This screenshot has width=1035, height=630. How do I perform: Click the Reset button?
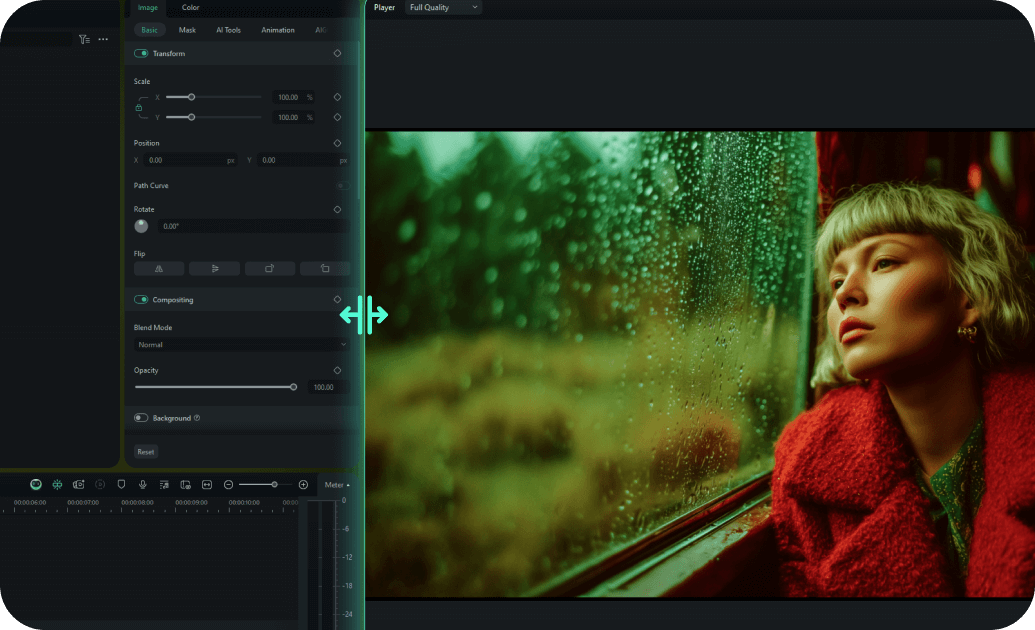click(146, 452)
